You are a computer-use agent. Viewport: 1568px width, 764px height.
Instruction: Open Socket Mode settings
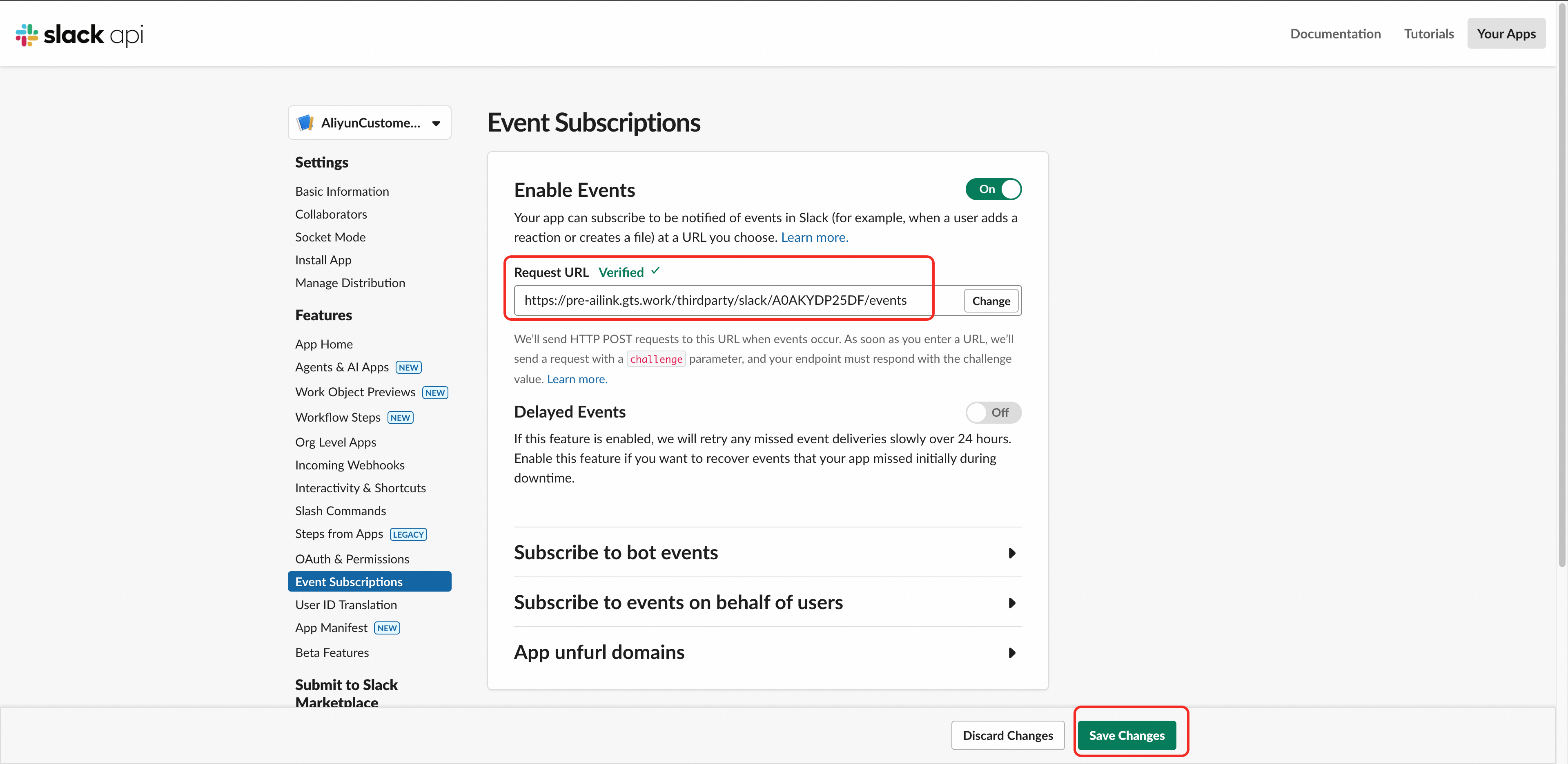tap(330, 237)
